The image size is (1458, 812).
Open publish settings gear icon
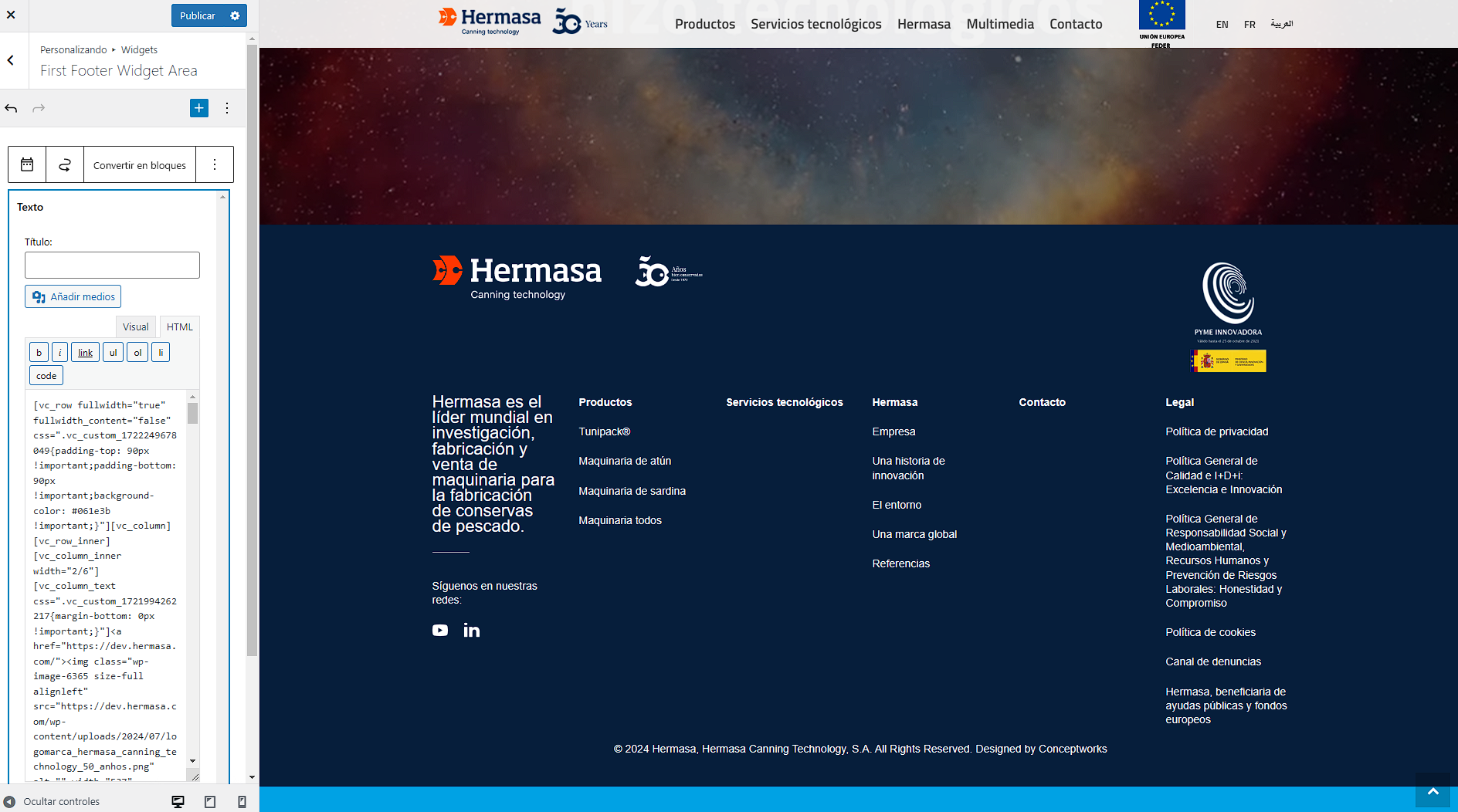[x=235, y=15]
